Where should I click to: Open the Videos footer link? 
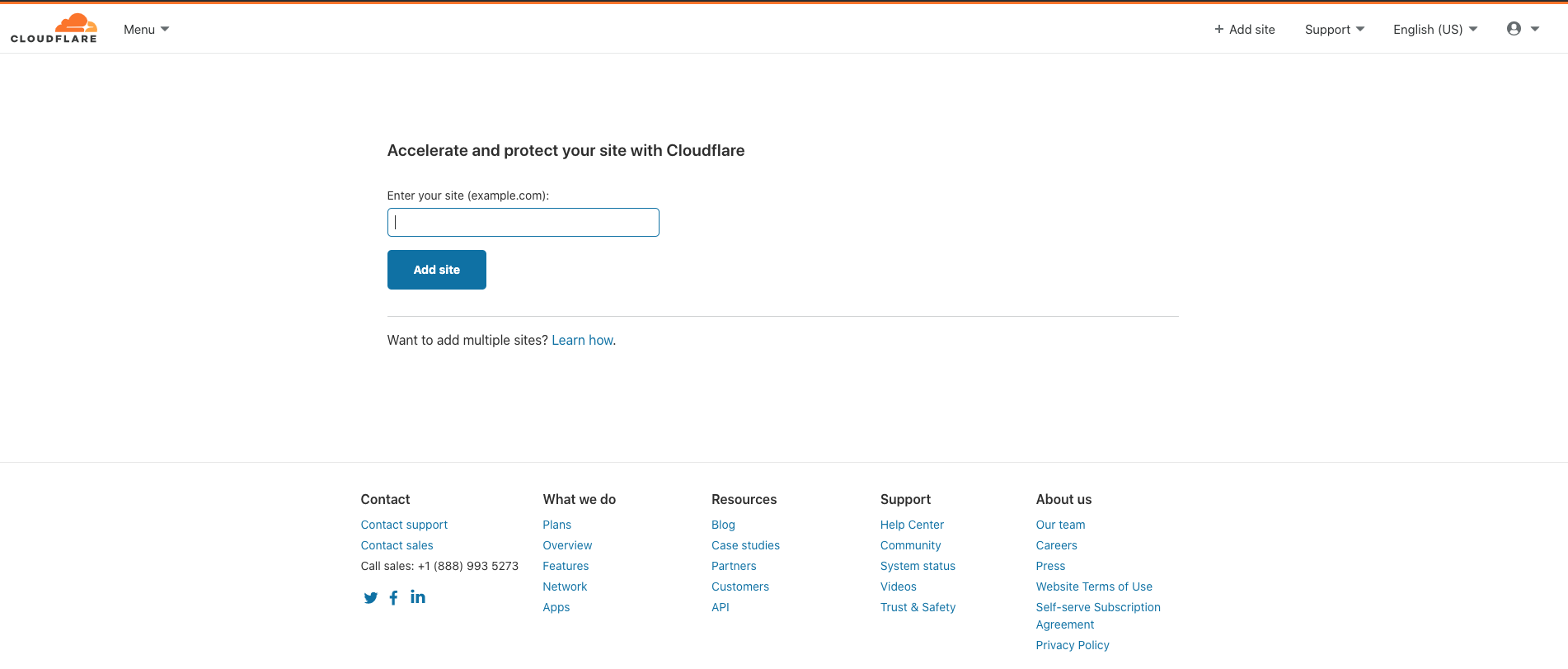(x=898, y=587)
